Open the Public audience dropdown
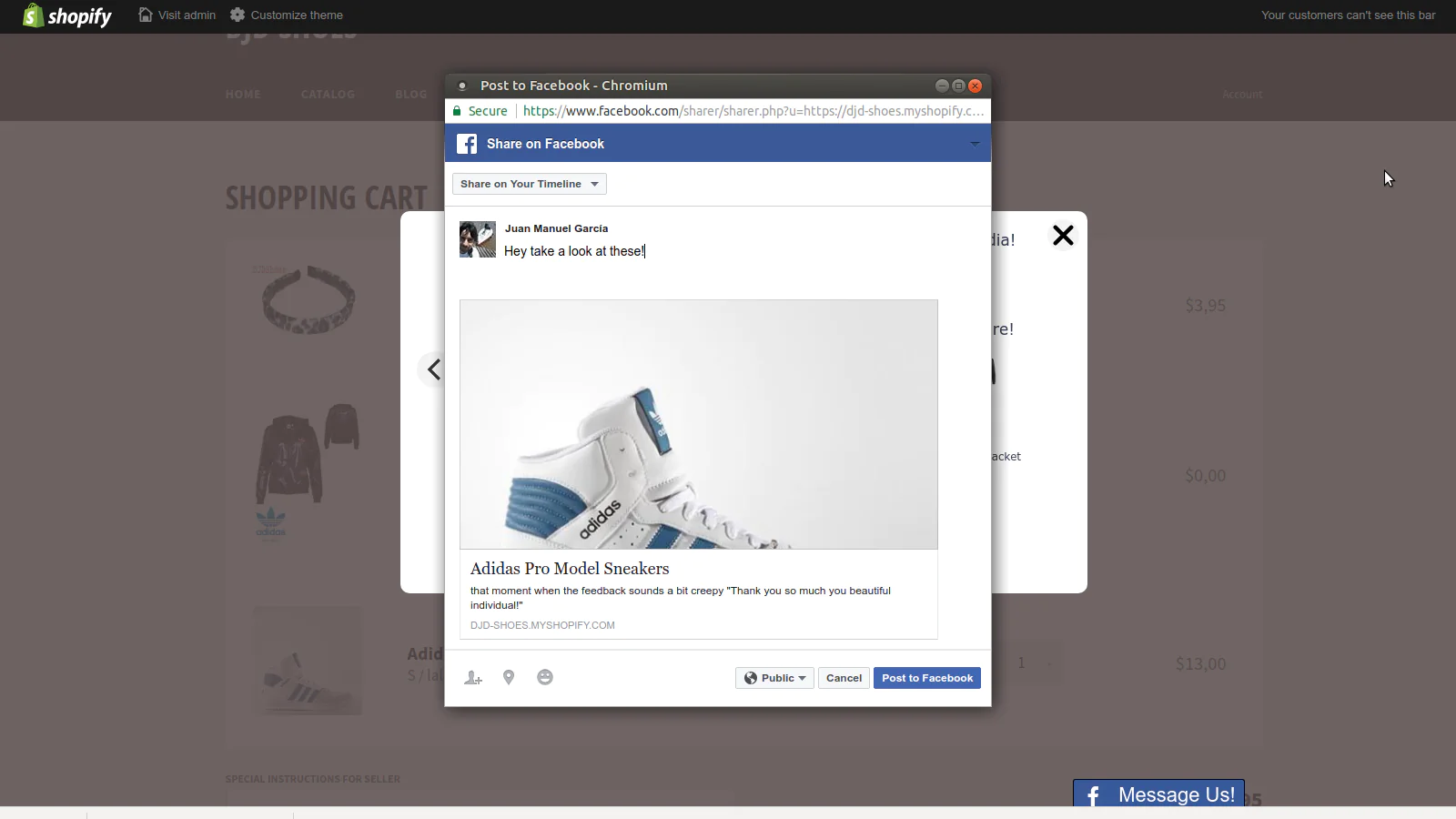 pos(774,678)
